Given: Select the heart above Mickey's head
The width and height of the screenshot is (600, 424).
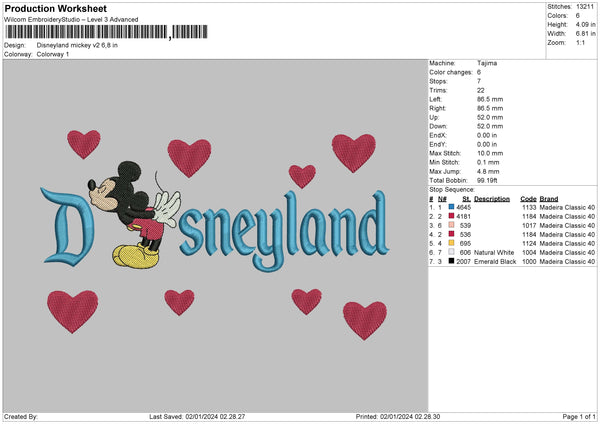Looking at the screenshot, I should 188,157.
